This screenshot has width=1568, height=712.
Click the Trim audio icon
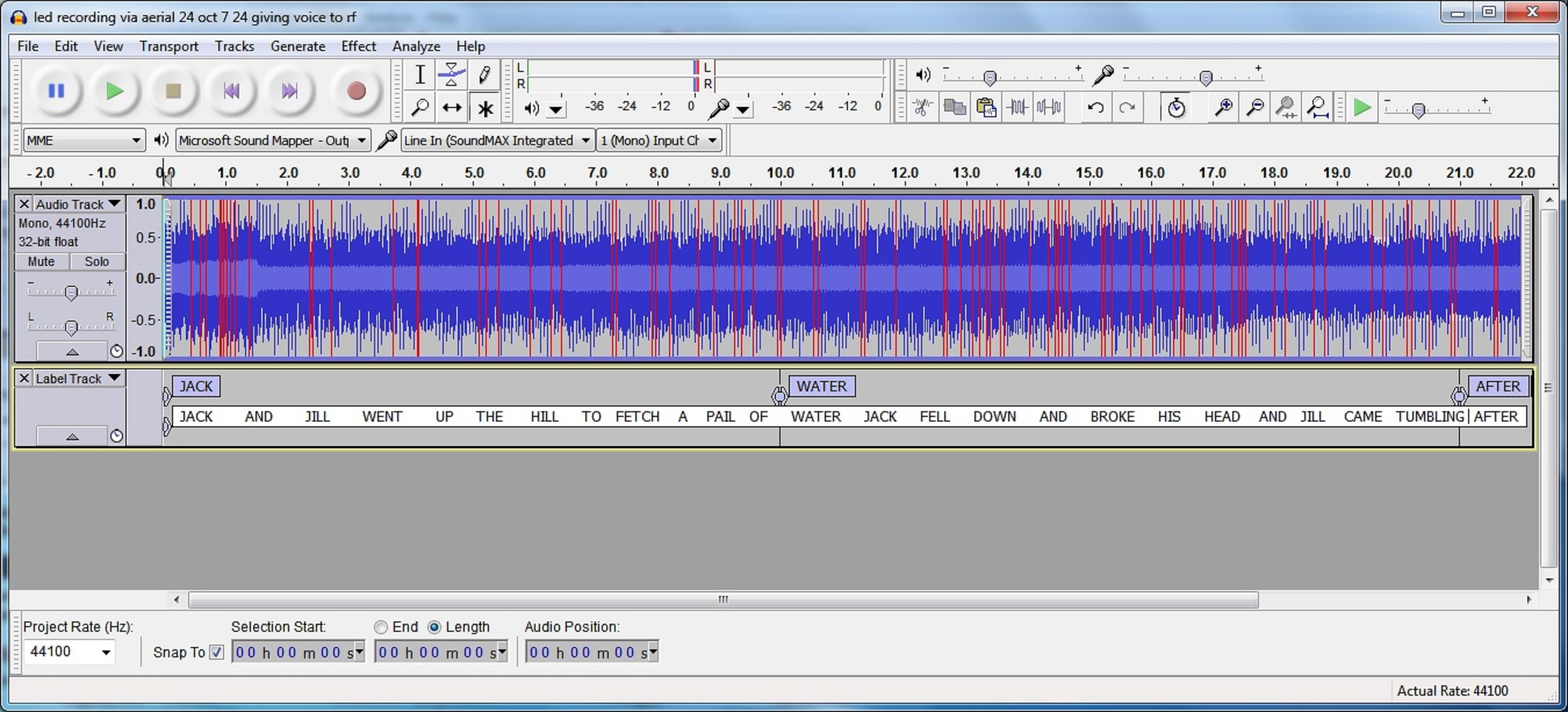[x=1017, y=107]
